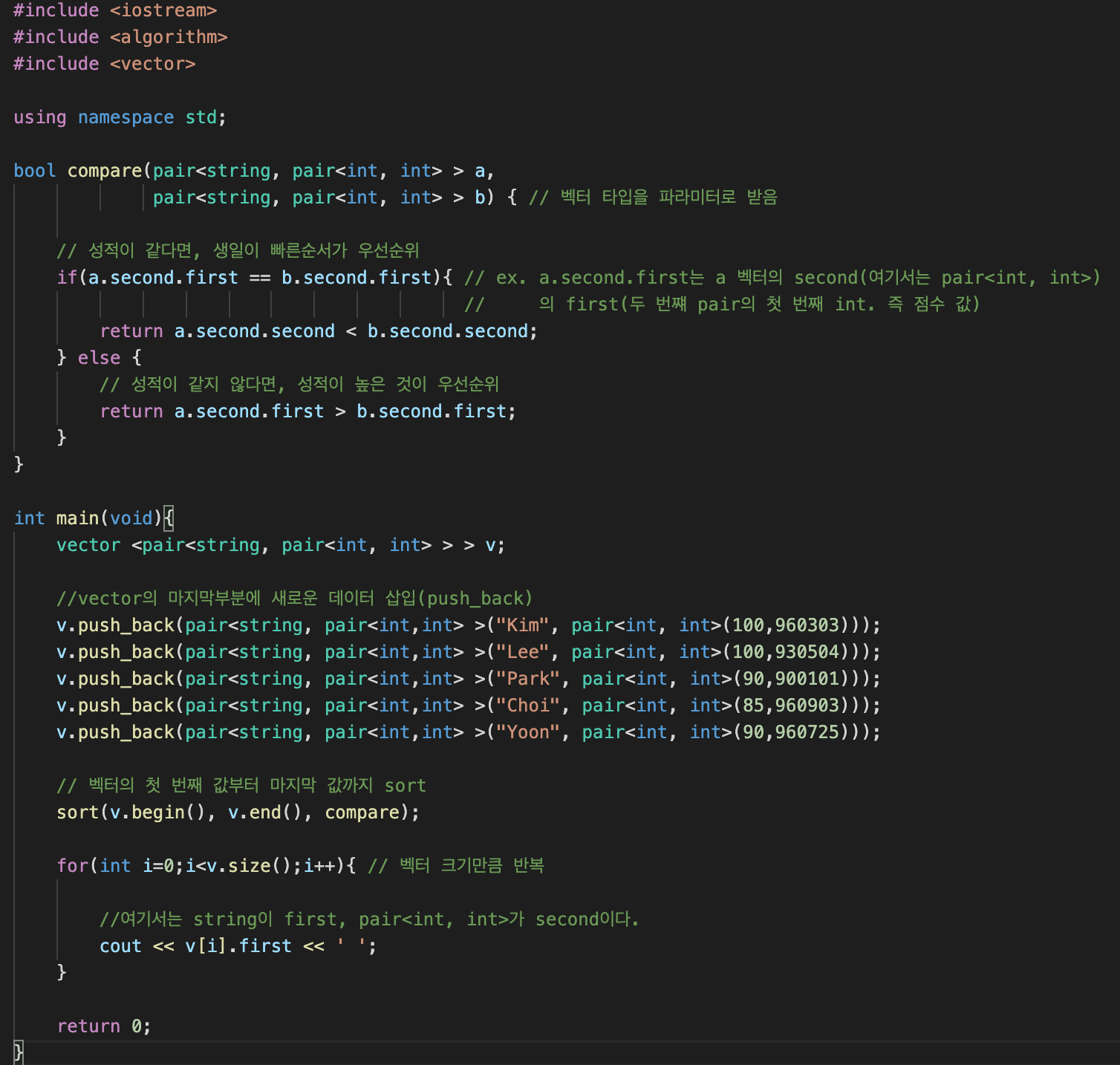Click the using namespace std statement
This screenshot has width=1120, height=1065.
click(119, 117)
